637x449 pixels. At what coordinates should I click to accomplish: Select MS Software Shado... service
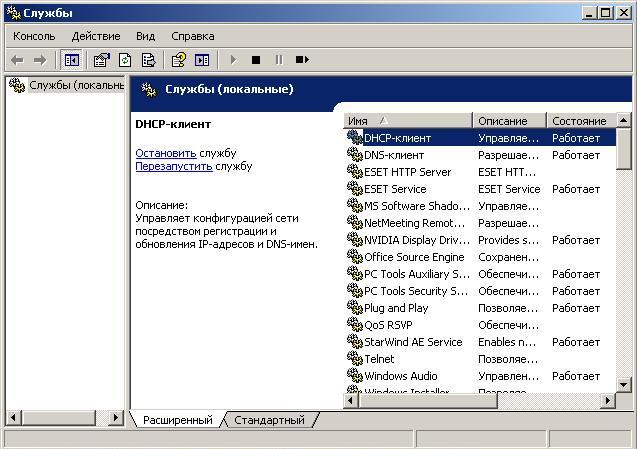pos(417,206)
